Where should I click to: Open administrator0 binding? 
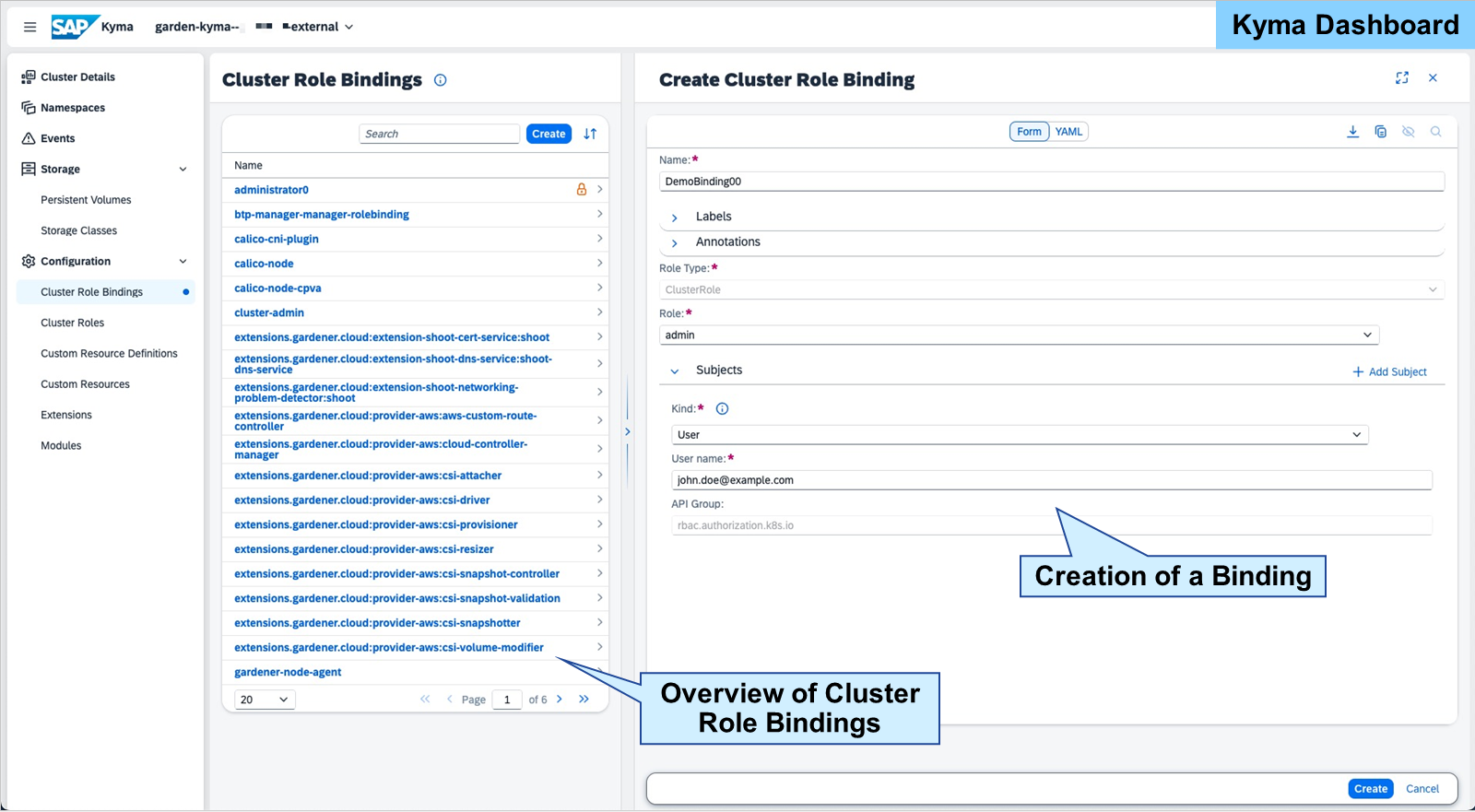coord(271,190)
